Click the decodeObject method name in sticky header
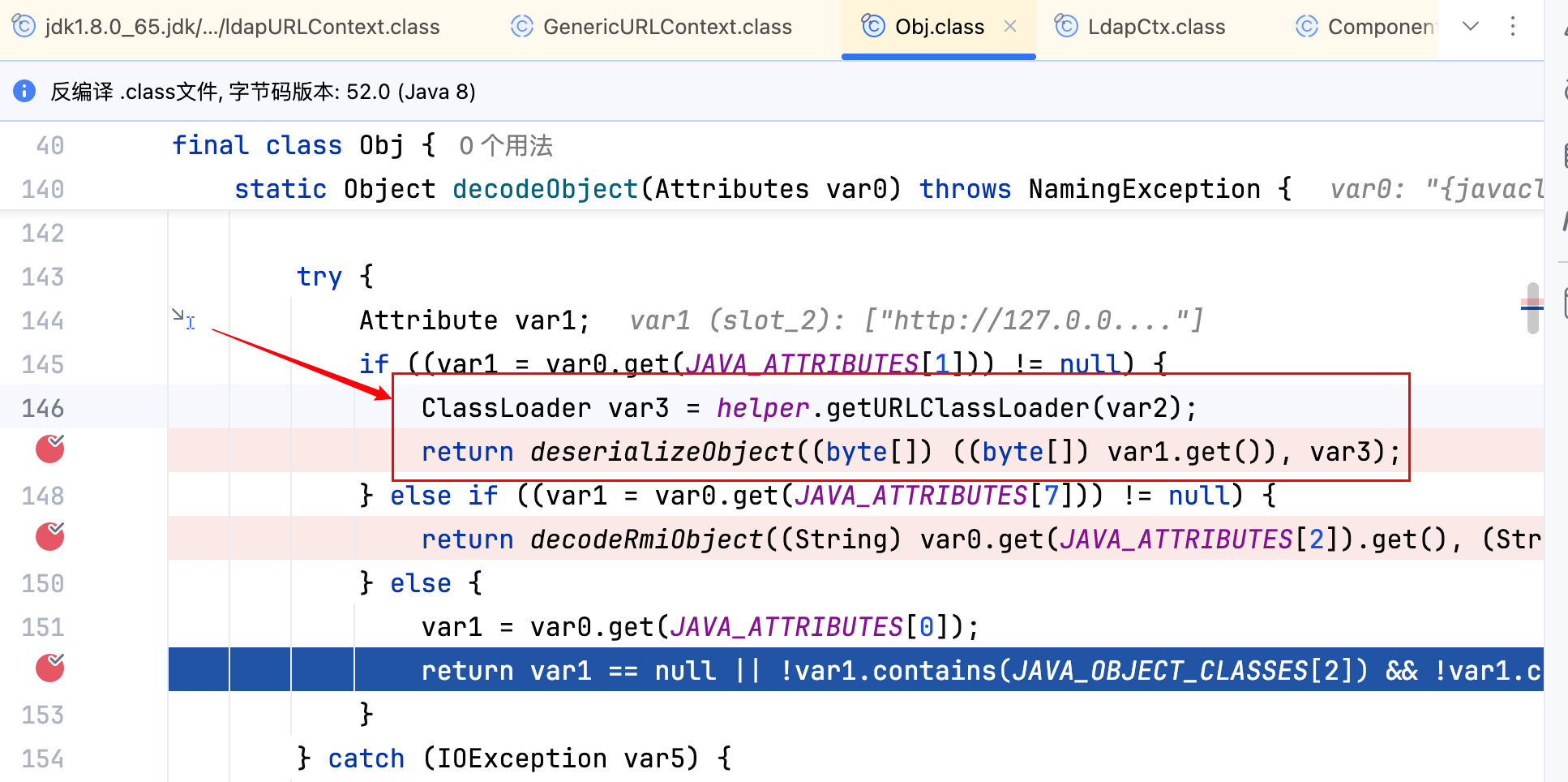 [545, 189]
